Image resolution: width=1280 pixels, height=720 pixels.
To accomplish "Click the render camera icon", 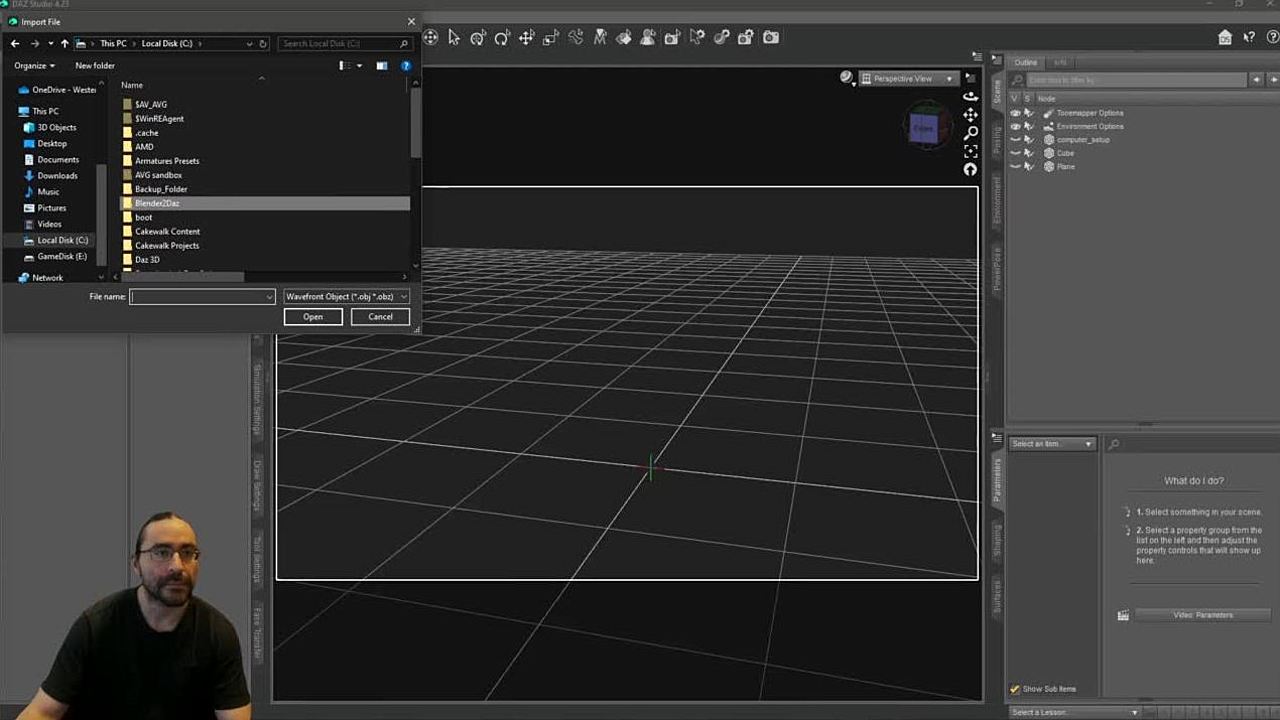I will point(771,38).
